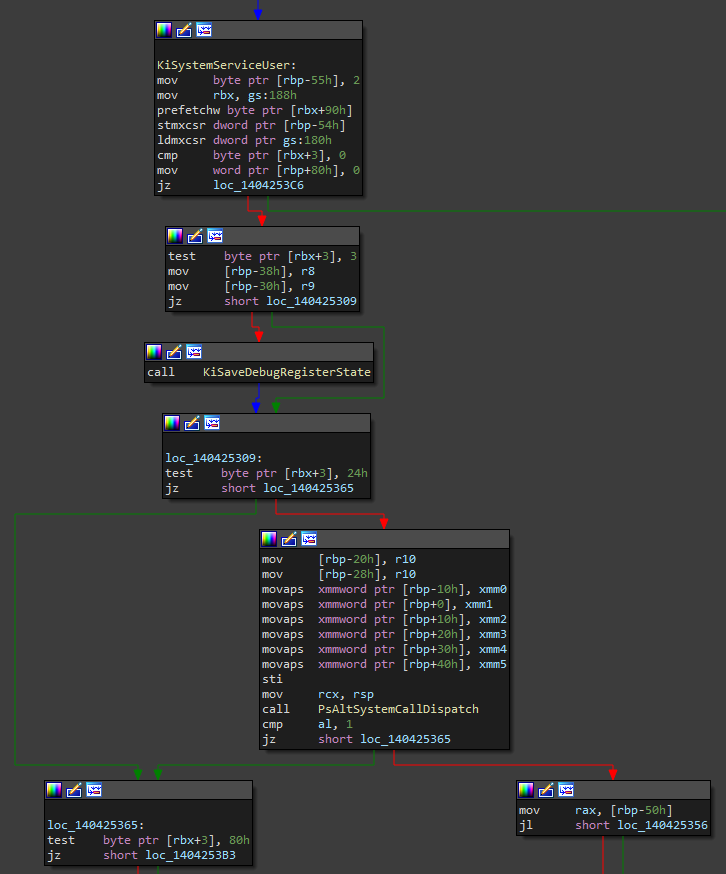Click jump target loc_1404253B3
The width and height of the screenshot is (726, 874).
[190, 855]
